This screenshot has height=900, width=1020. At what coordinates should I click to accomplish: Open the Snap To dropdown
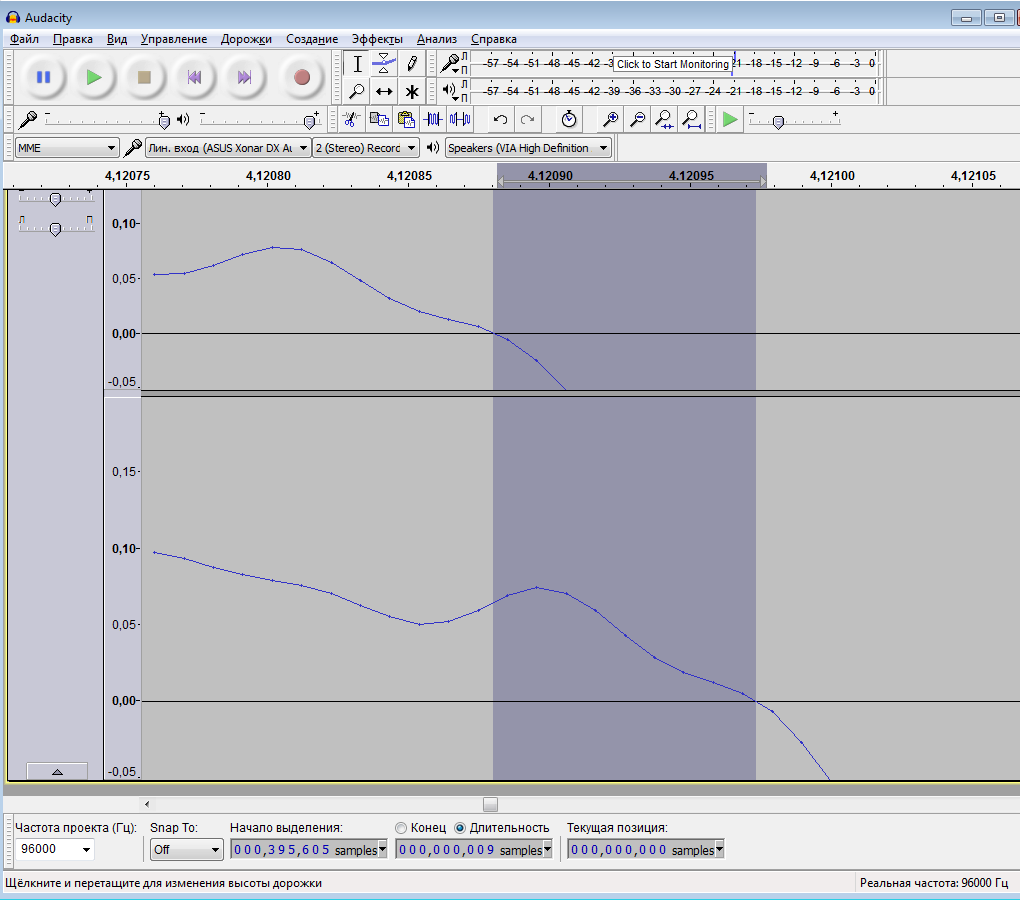186,850
